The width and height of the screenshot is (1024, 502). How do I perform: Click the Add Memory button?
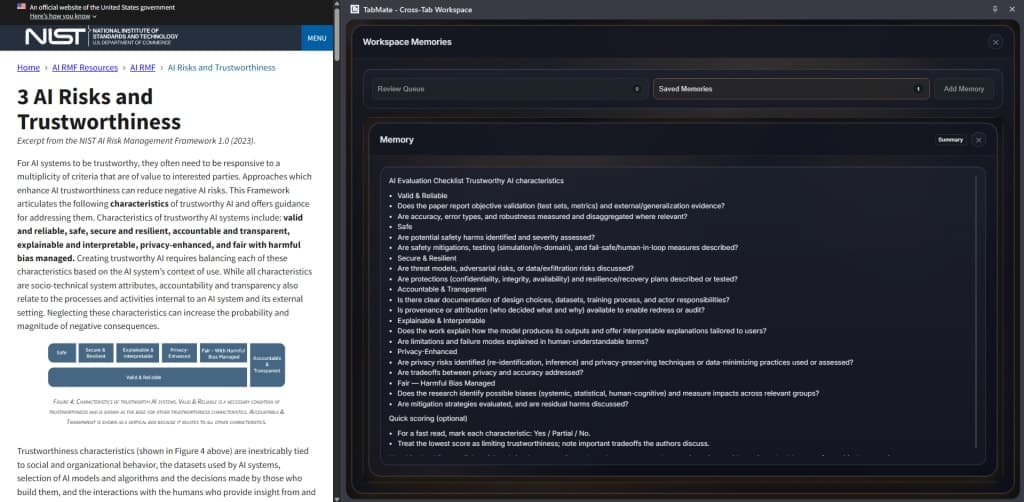coord(964,89)
